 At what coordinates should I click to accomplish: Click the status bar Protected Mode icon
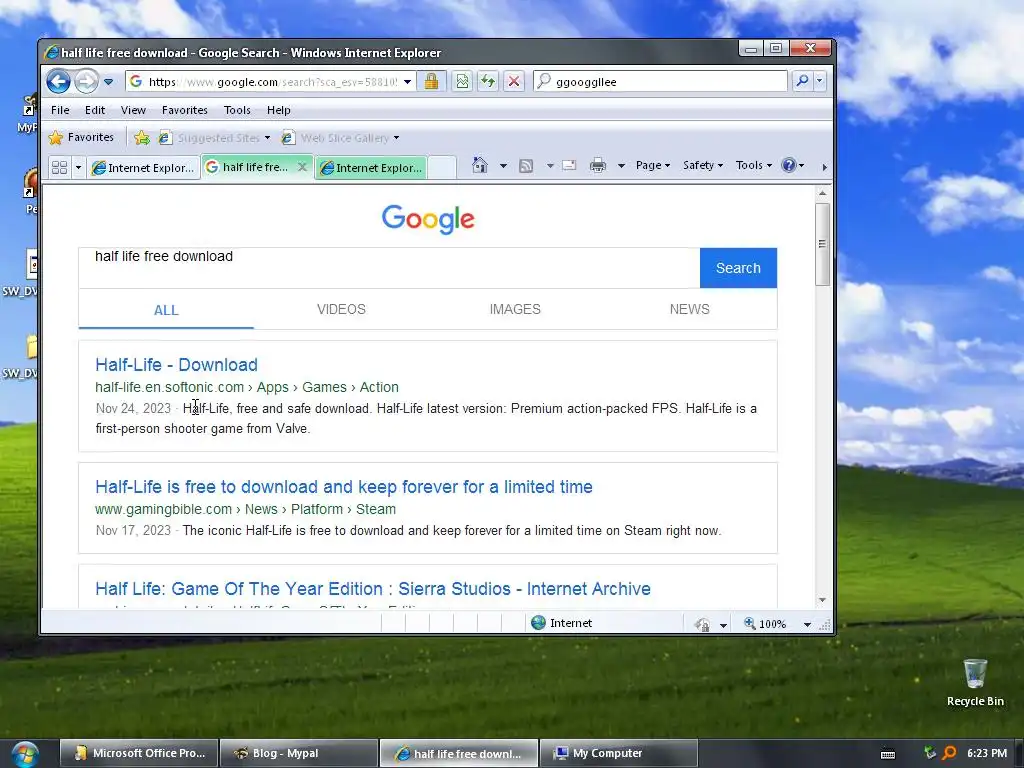click(703, 624)
